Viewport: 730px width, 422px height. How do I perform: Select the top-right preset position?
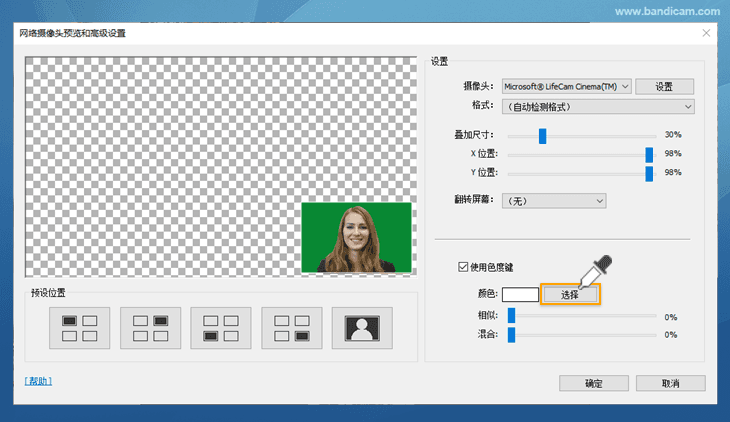(150, 328)
